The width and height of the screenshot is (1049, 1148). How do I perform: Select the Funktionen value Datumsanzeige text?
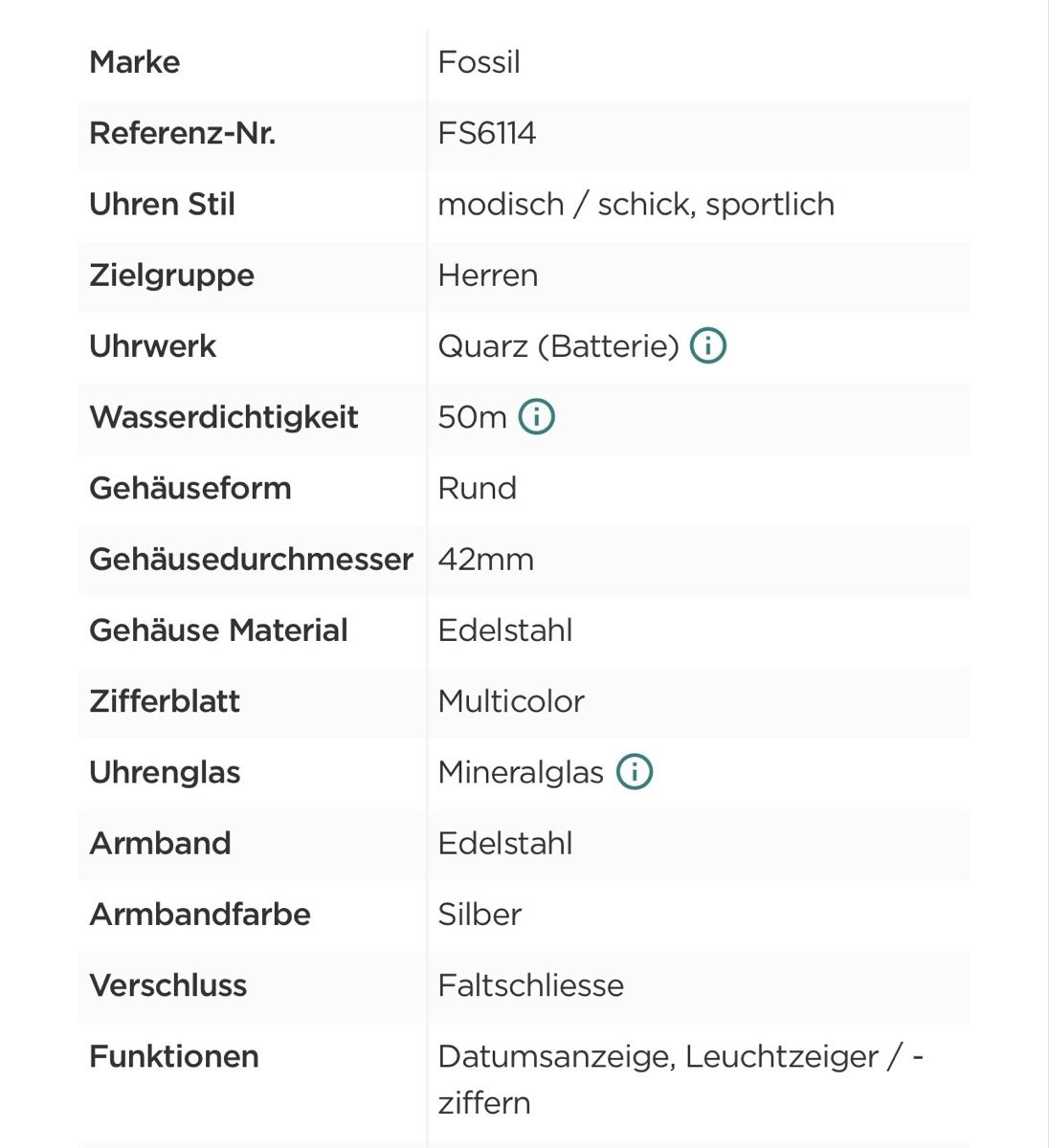tap(557, 1057)
